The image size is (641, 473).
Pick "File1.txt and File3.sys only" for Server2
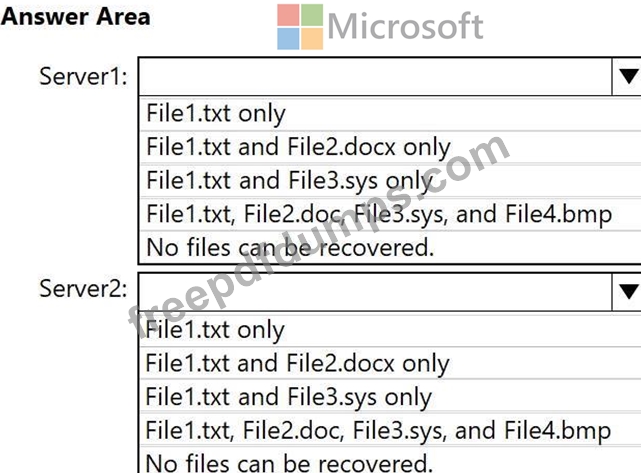click(x=289, y=397)
